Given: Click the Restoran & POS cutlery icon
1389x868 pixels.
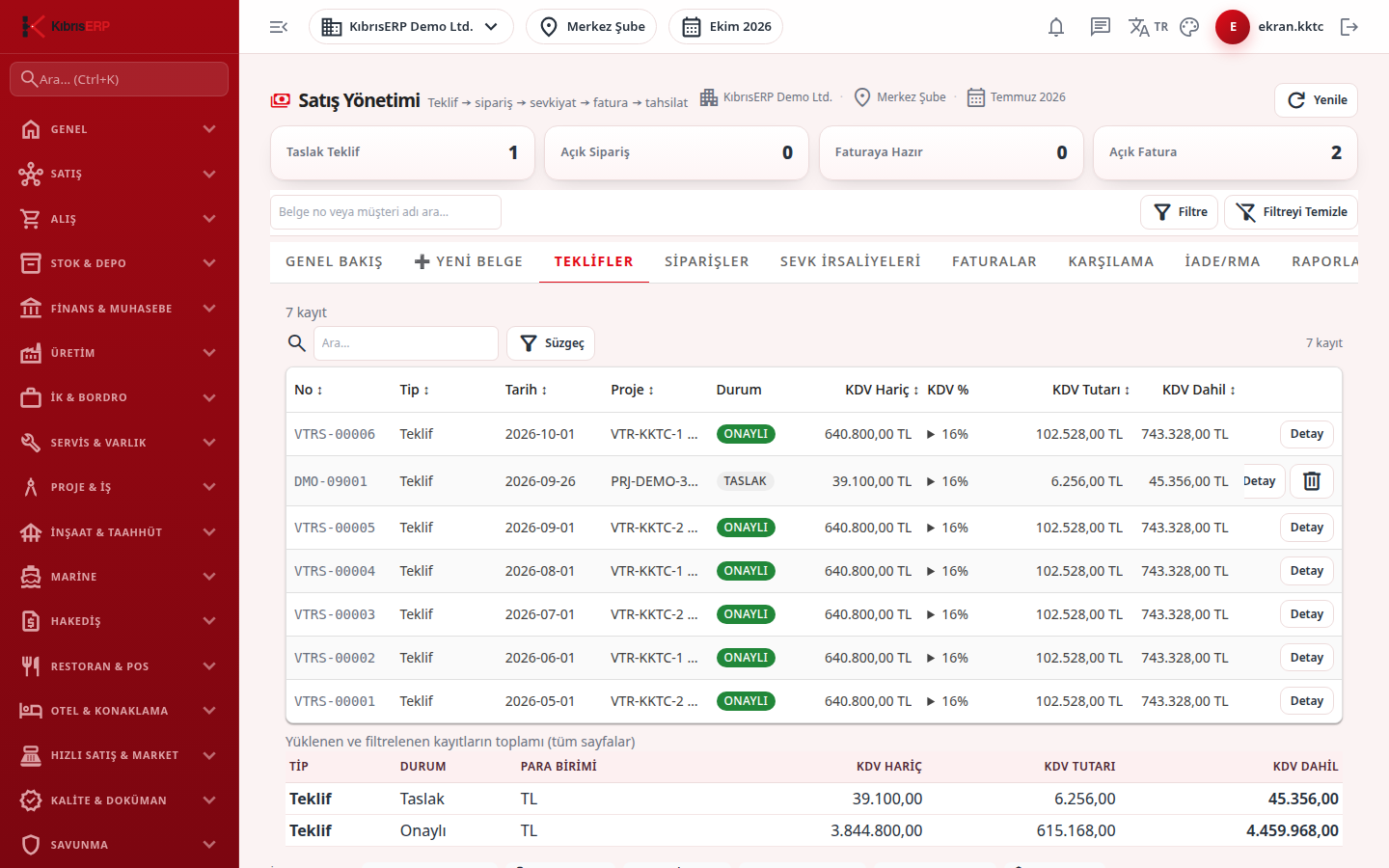Looking at the screenshot, I should [x=31, y=666].
